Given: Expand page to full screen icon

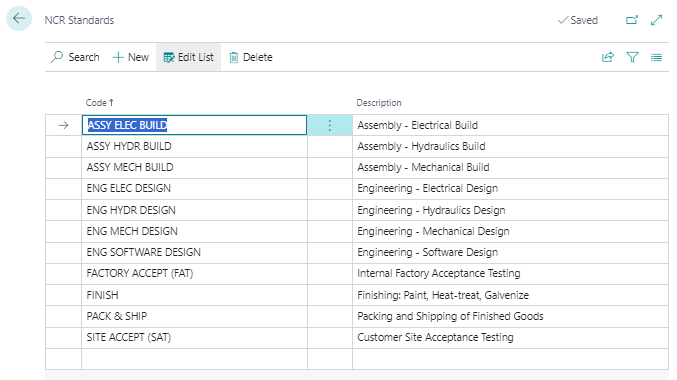Looking at the screenshot, I should [x=656, y=20].
